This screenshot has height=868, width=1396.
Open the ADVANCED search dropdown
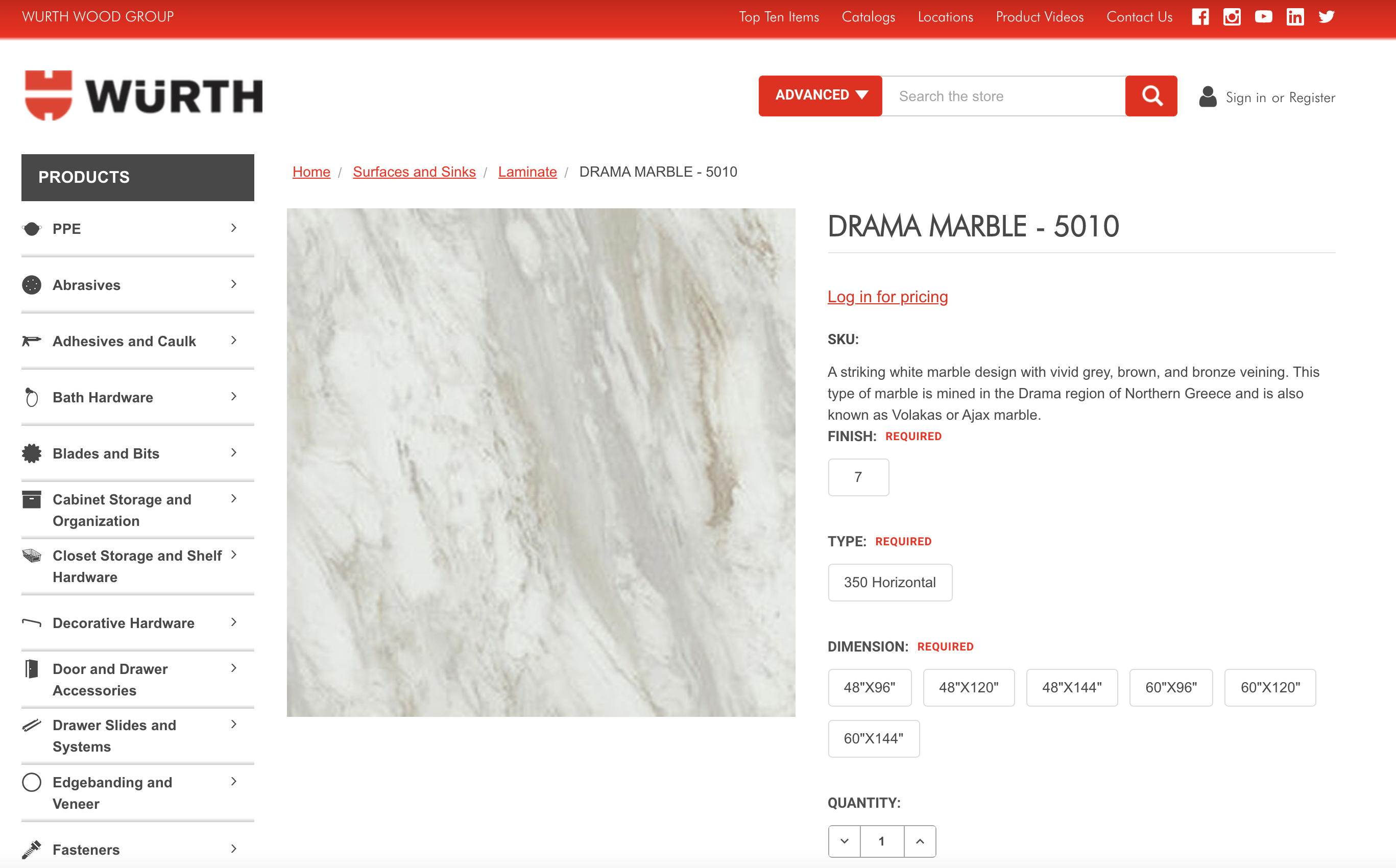tap(820, 96)
